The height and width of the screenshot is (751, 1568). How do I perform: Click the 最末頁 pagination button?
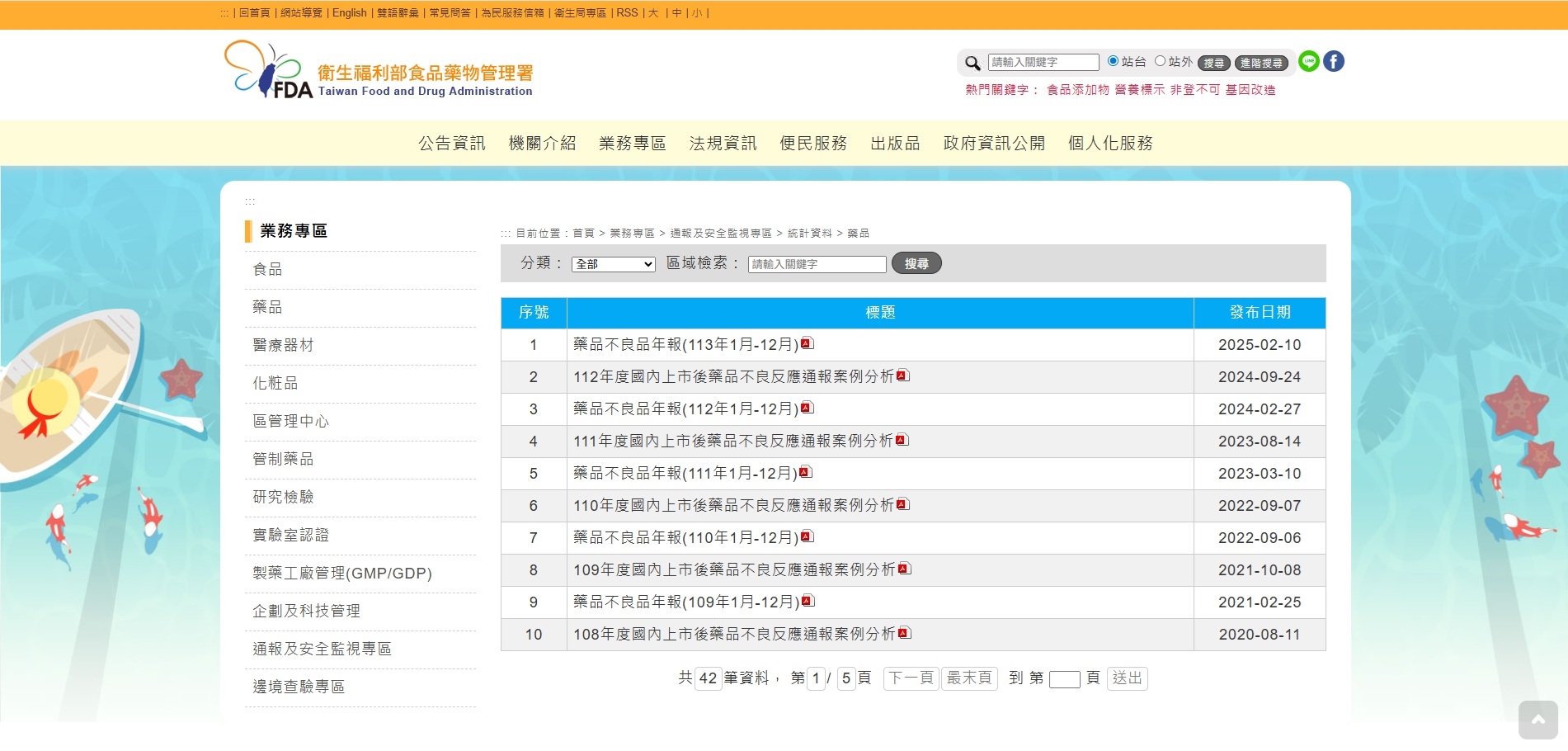pos(969,678)
